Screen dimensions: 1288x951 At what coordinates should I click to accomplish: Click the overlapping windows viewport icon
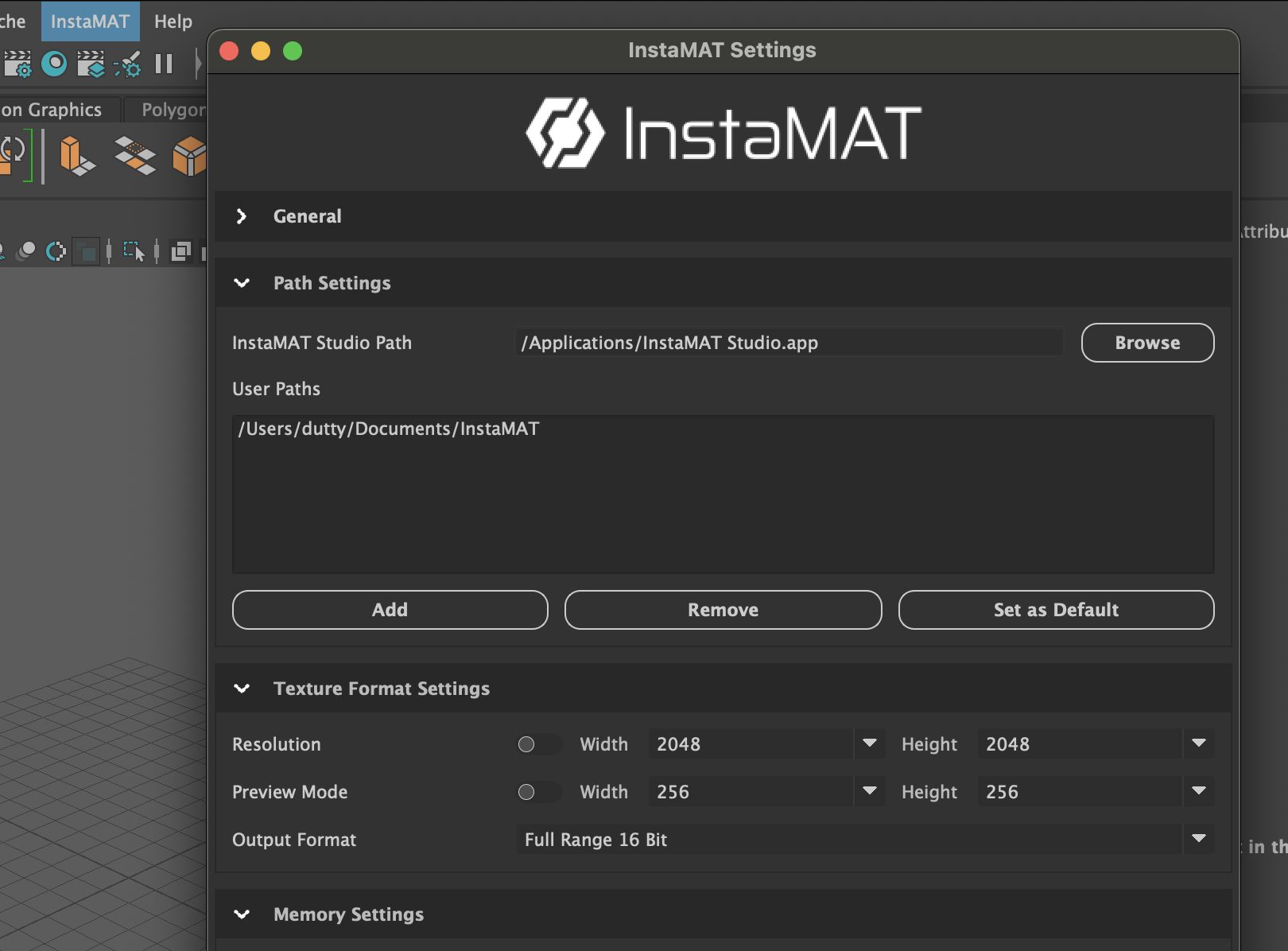[x=181, y=251]
